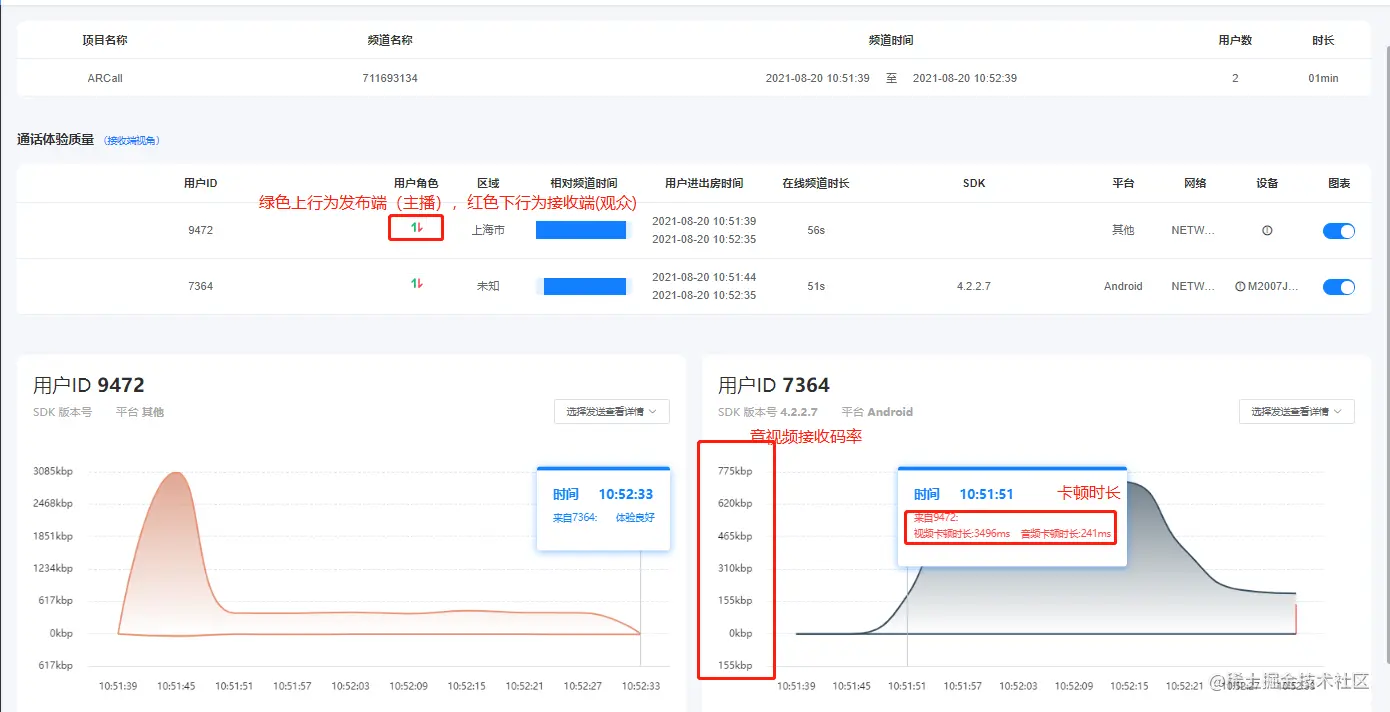This screenshot has height=712, width=1390.
Task: Click the 3085kbp axis label
Action: [x=53, y=471]
